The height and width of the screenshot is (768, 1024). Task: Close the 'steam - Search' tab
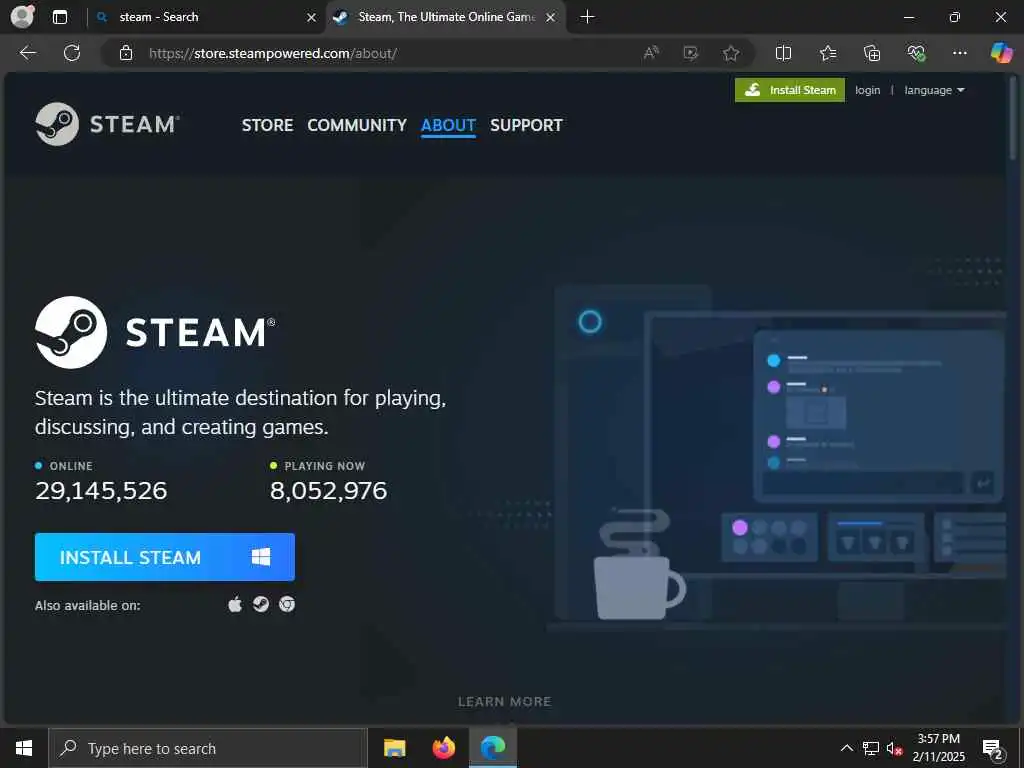click(x=312, y=18)
